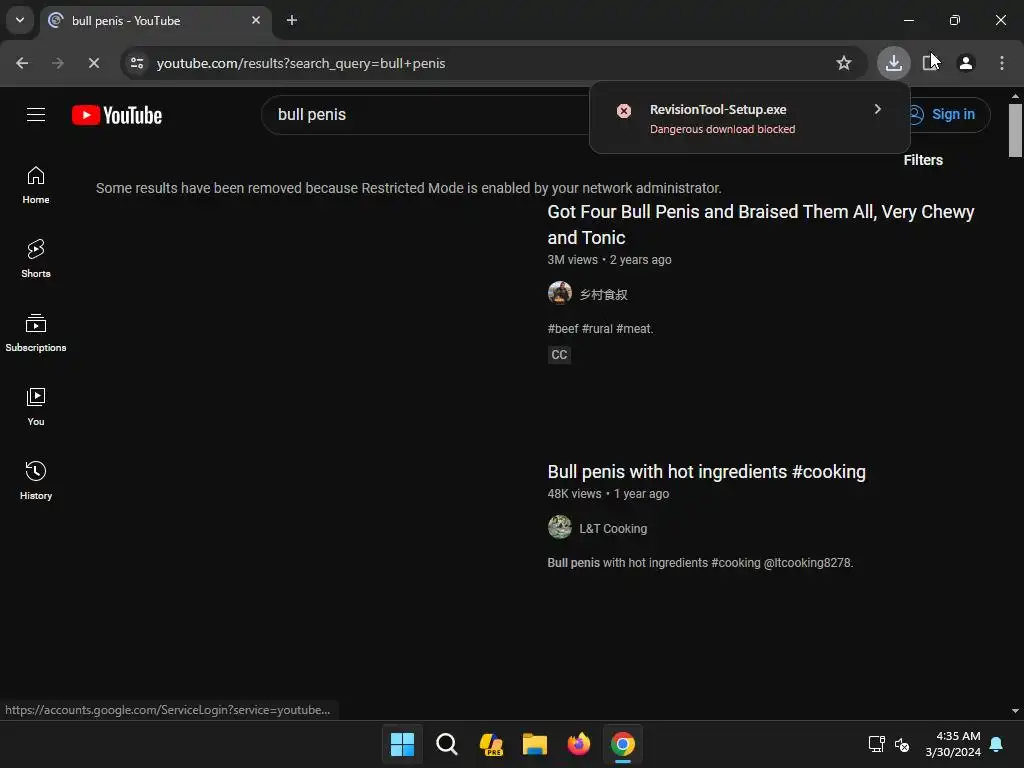Image resolution: width=1024 pixels, height=768 pixels.
Task: Open 'Bull penis with hot ingredients #cooking' video
Action: pos(707,472)
